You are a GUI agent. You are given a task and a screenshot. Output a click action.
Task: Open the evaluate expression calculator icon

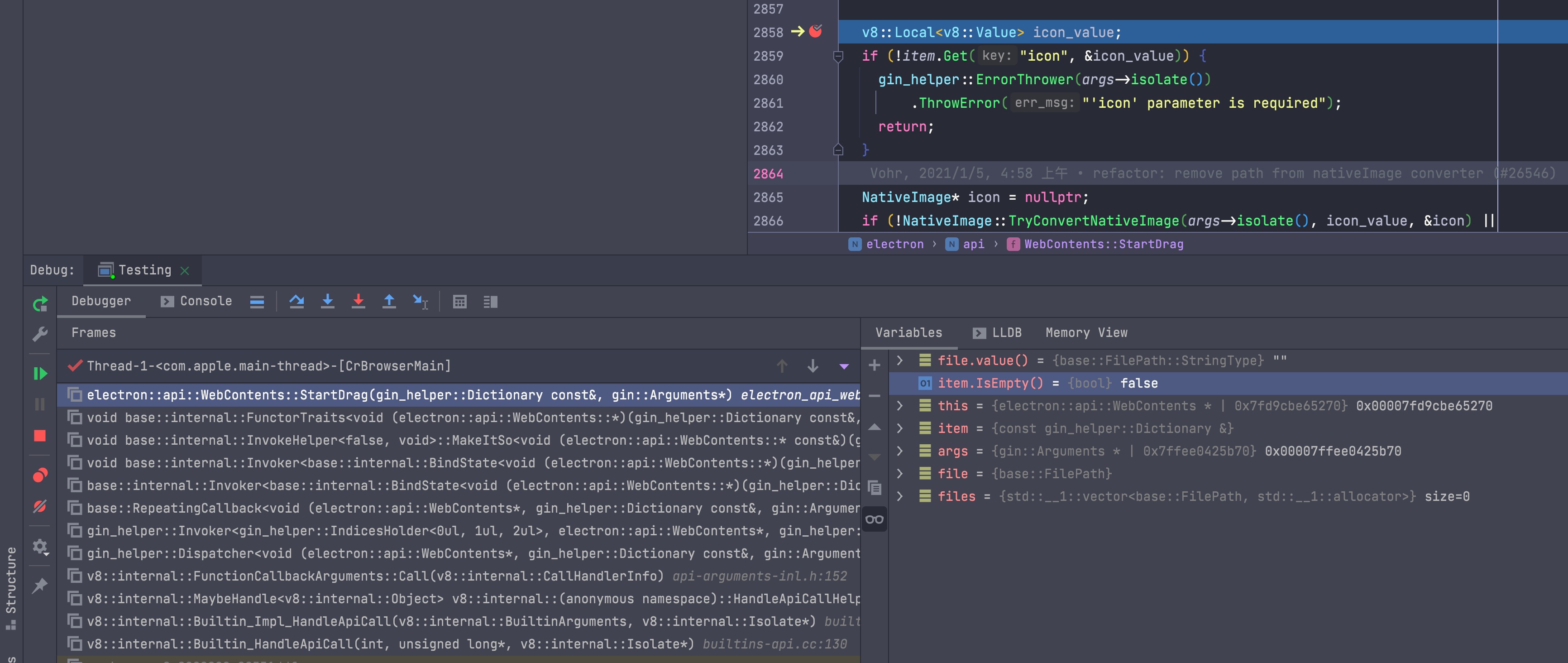tap(459, 301)
